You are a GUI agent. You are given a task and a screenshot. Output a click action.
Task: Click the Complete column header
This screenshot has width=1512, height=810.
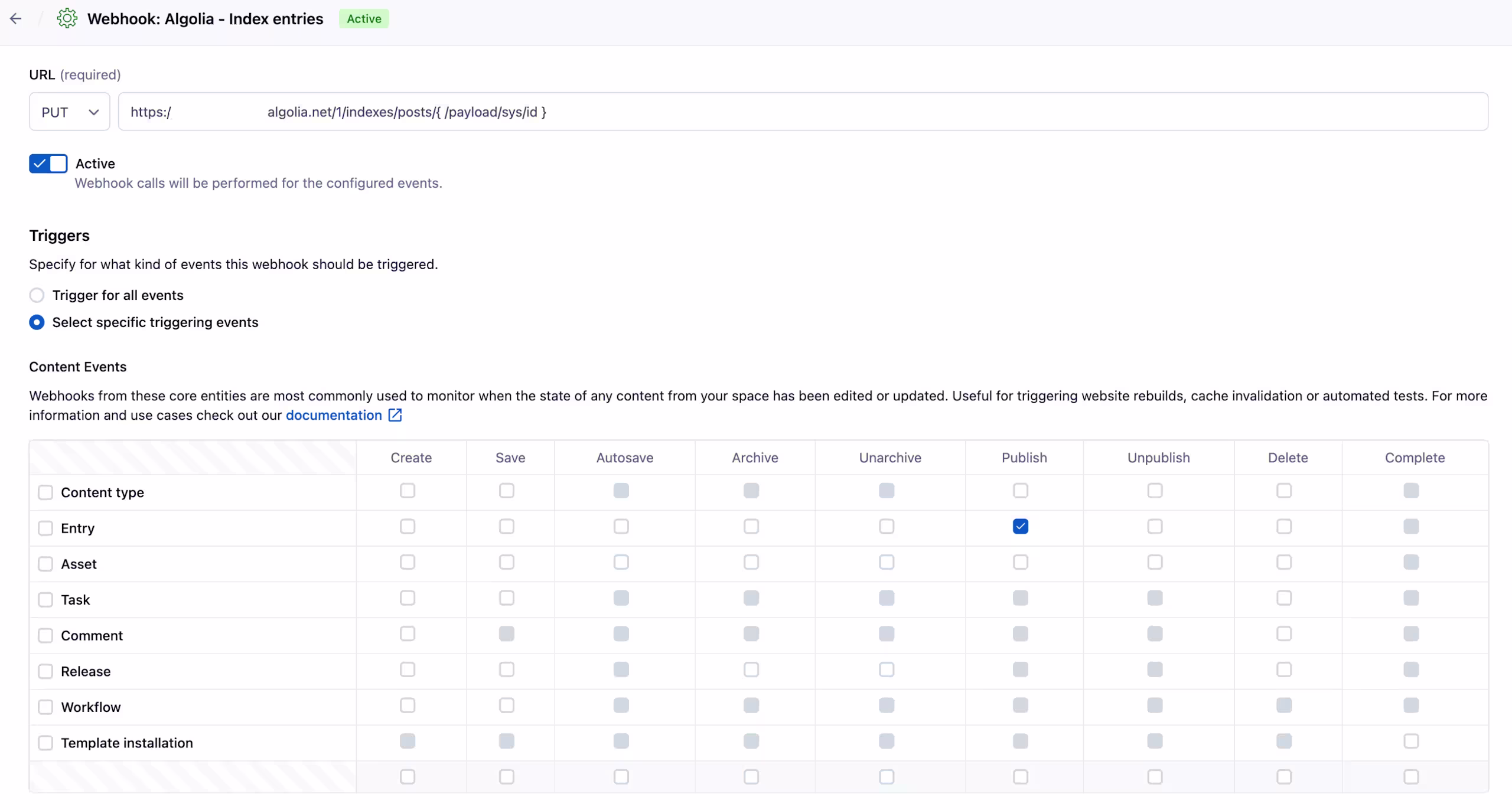point(1415,458)
